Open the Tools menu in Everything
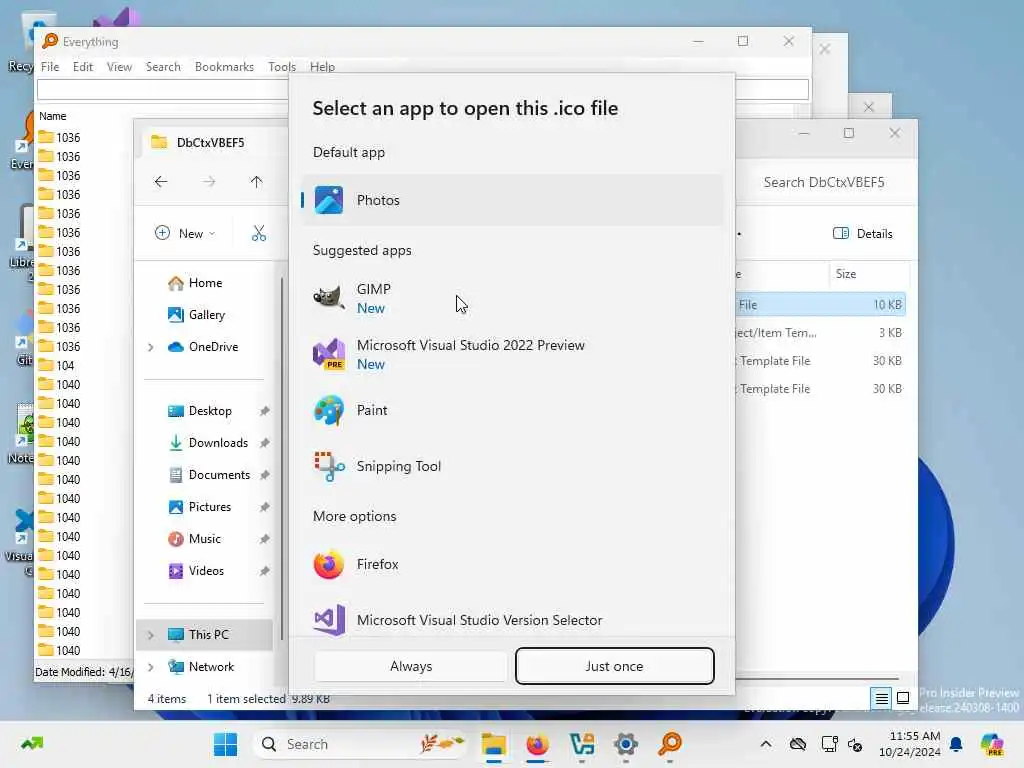1024x768 pixels. coord(281,67)
